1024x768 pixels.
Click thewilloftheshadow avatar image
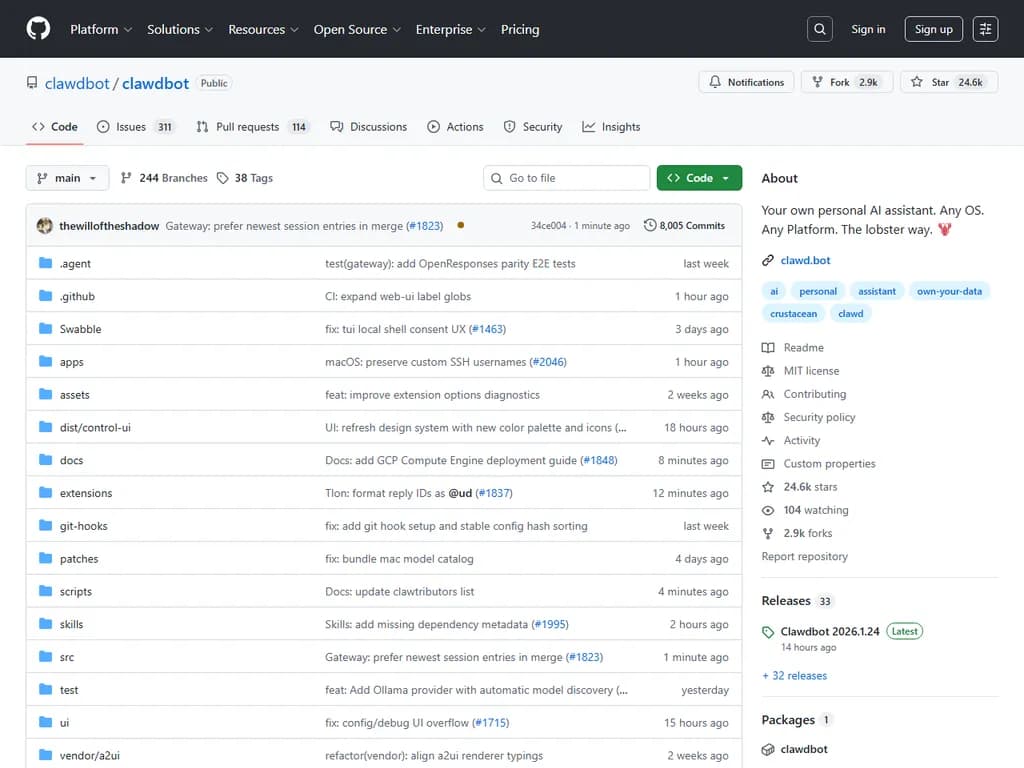(x=45, y=226)
